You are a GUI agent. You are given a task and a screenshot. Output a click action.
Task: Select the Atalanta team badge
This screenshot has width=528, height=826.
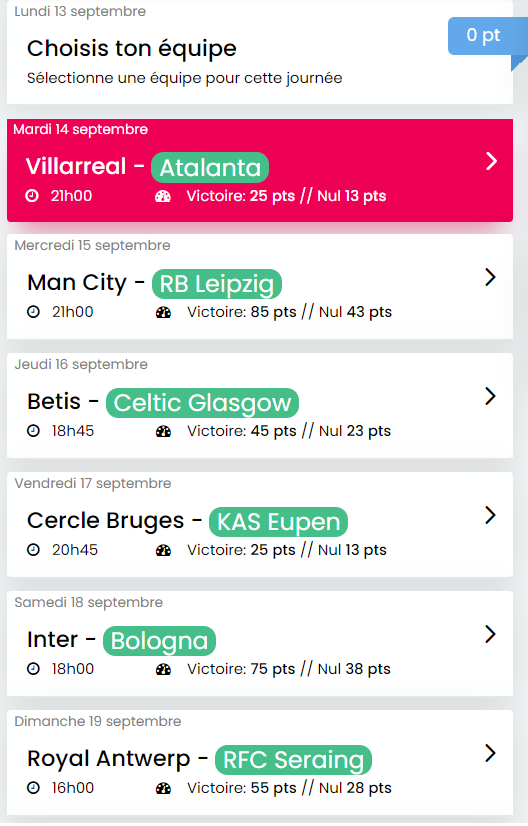coord(210,168)
